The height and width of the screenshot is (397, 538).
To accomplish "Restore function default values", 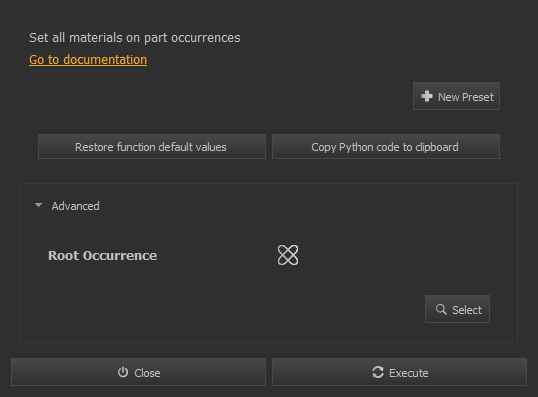I will (152, 147).
